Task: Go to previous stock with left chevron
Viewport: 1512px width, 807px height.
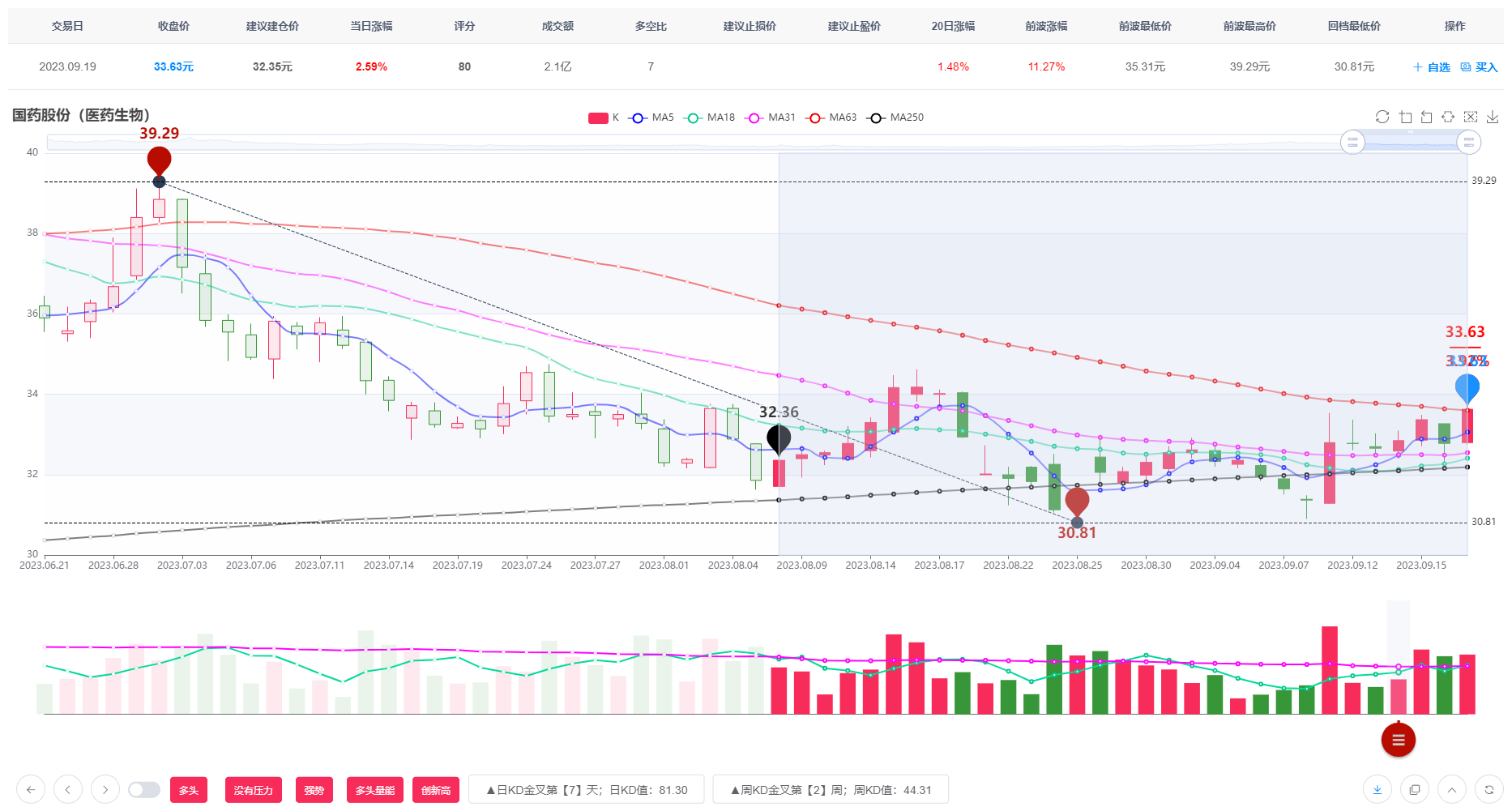Action: pyautogui.click(x=68, y=789)
